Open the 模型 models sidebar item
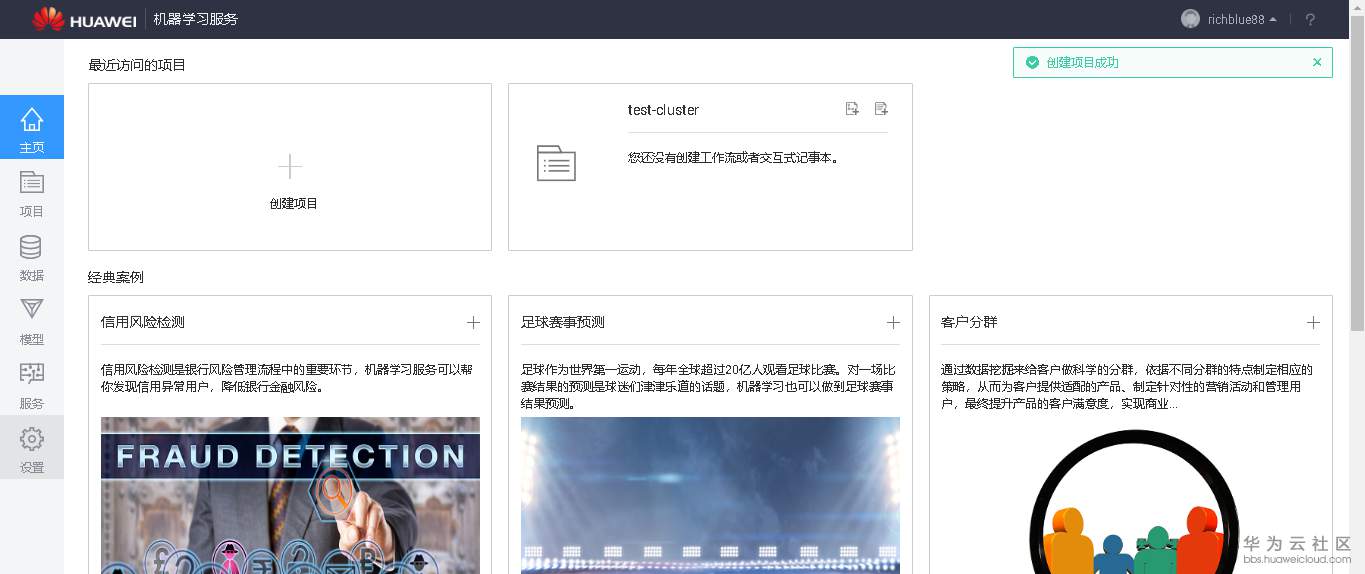Screen dimensions: 1365x574 (x=32, y=319)
